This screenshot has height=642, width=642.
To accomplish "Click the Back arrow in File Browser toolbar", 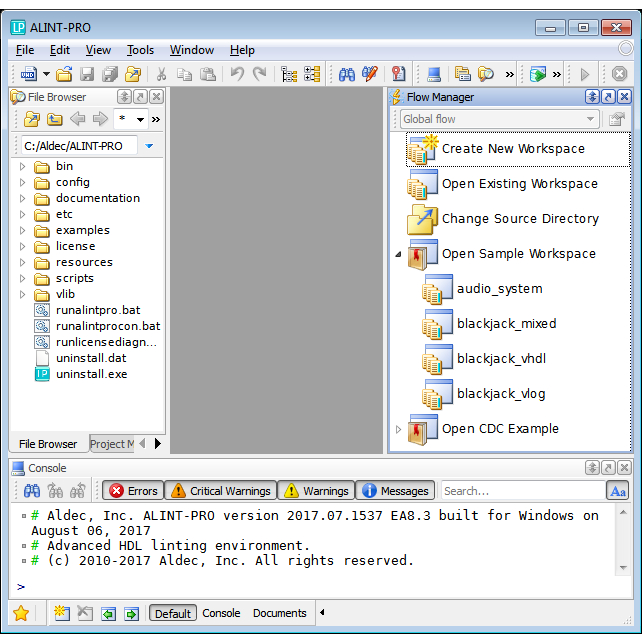I will [77, 119].
